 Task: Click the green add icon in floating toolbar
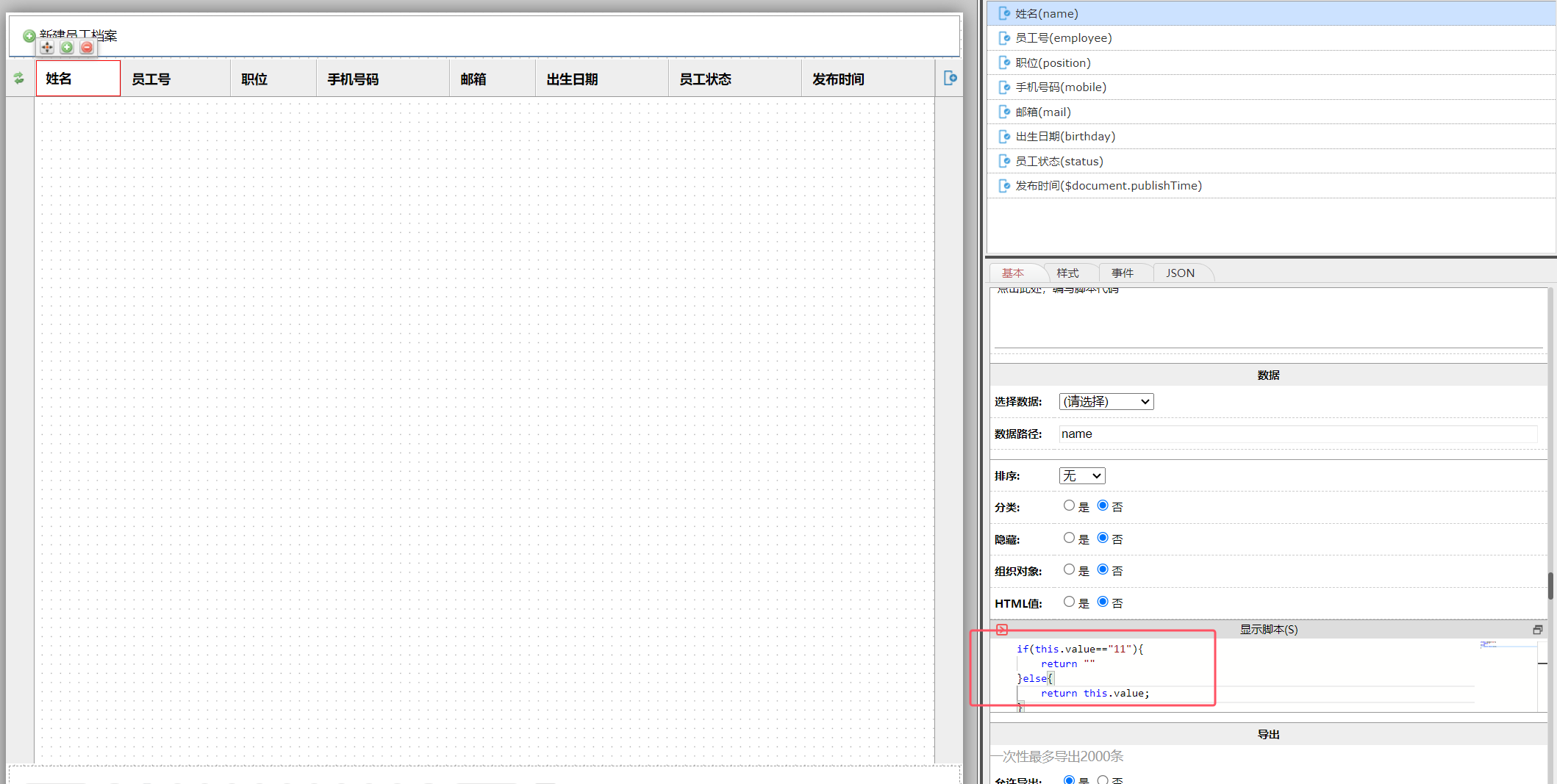coord(67,48)
